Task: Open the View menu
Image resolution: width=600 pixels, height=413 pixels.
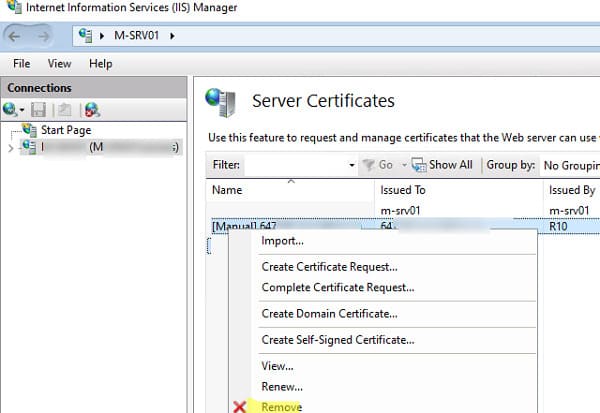Action: [59, 63]
